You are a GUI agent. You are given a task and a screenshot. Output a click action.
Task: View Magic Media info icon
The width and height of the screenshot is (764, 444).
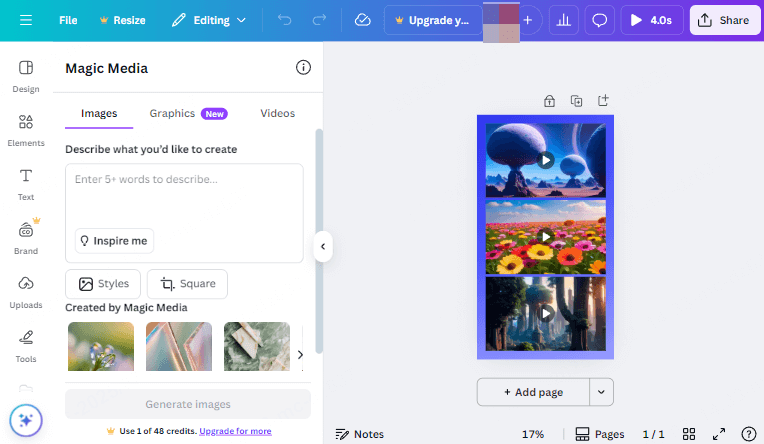click(x=303, y=68)
